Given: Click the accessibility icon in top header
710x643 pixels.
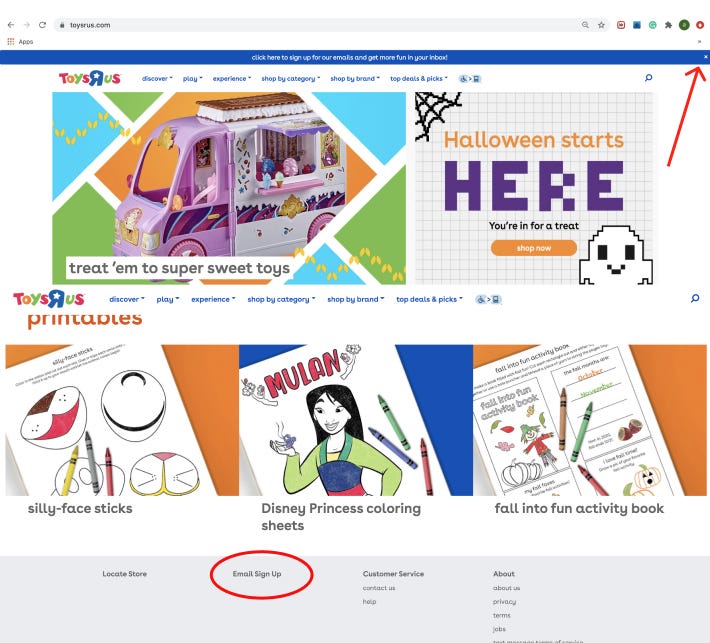Looking at the screenshot, I should coord(470,79).
